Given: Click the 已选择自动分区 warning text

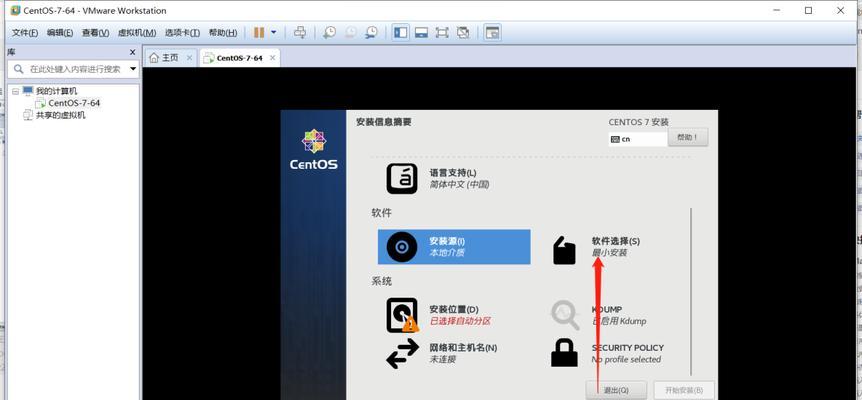Looking at the screenshot, I should [460, 321].
